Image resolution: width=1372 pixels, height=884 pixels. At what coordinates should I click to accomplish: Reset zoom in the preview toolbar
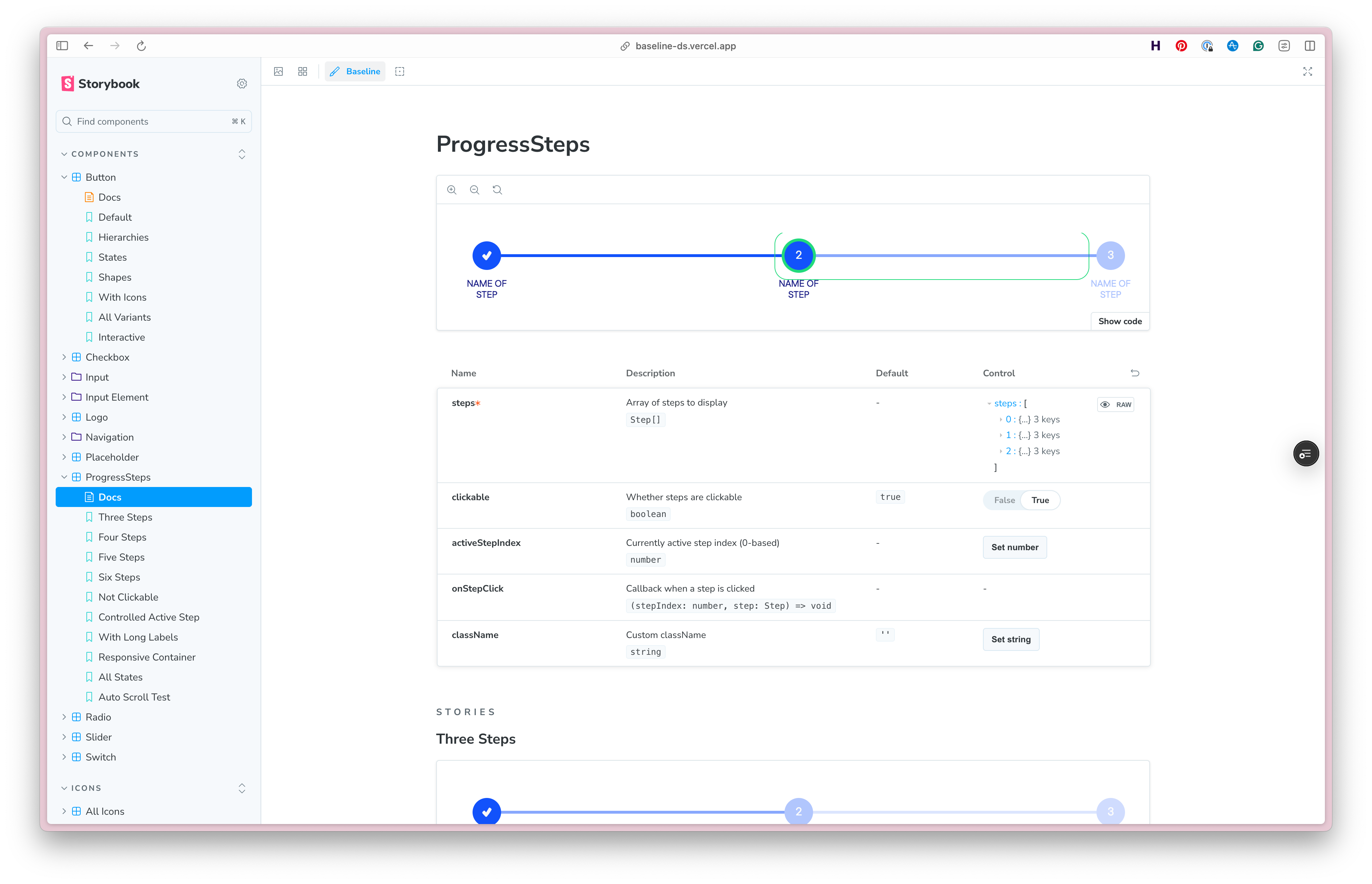point(498,190)
